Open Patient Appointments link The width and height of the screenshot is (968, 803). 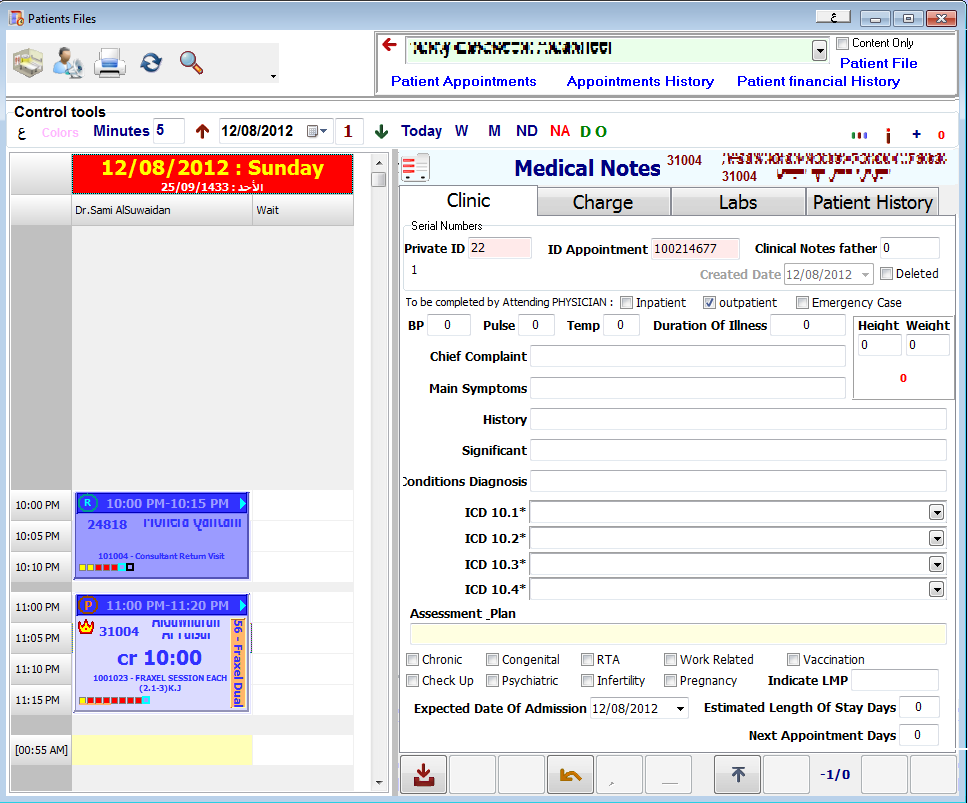tap(463, 82)
